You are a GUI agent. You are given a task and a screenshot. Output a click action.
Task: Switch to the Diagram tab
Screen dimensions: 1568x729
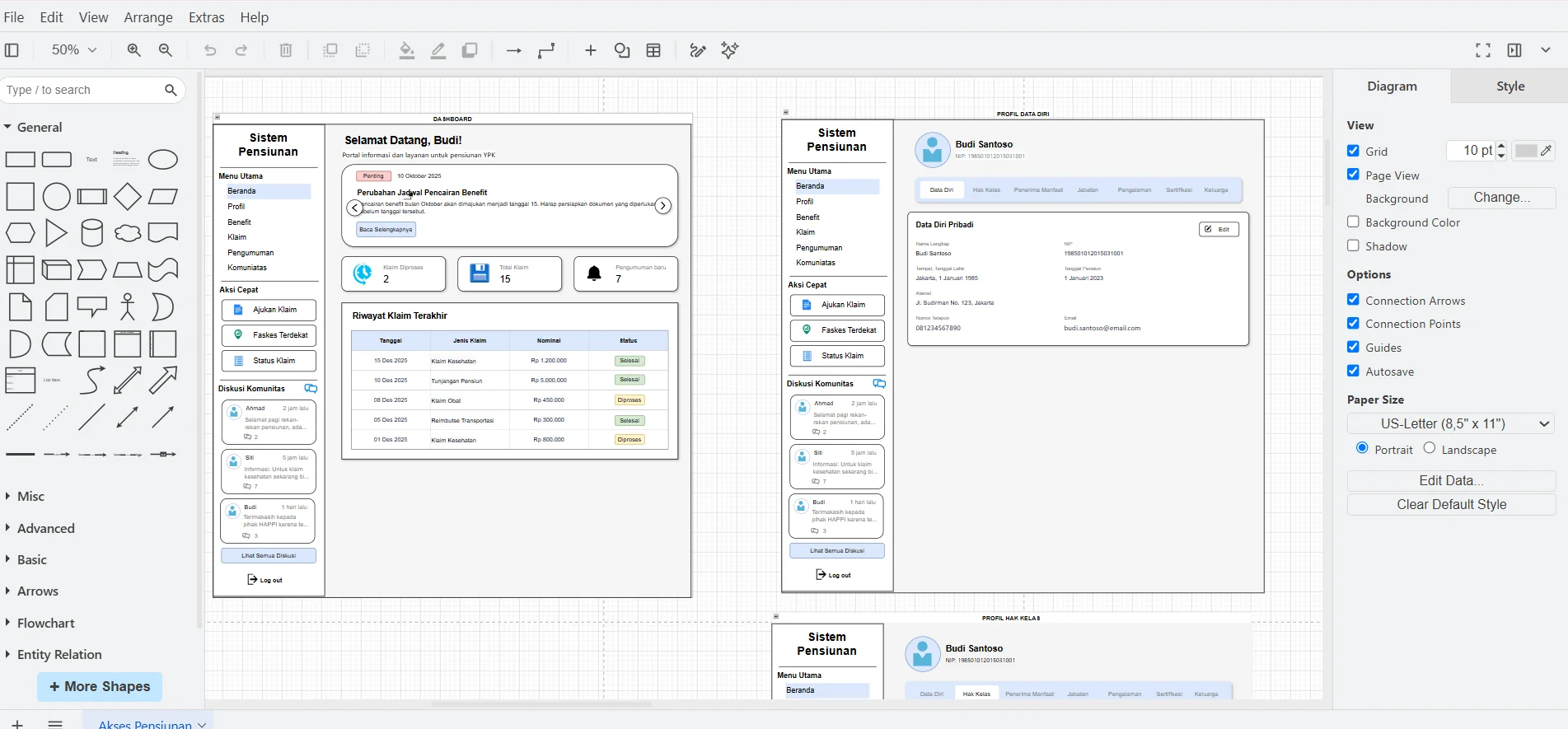coord(1392,86)
